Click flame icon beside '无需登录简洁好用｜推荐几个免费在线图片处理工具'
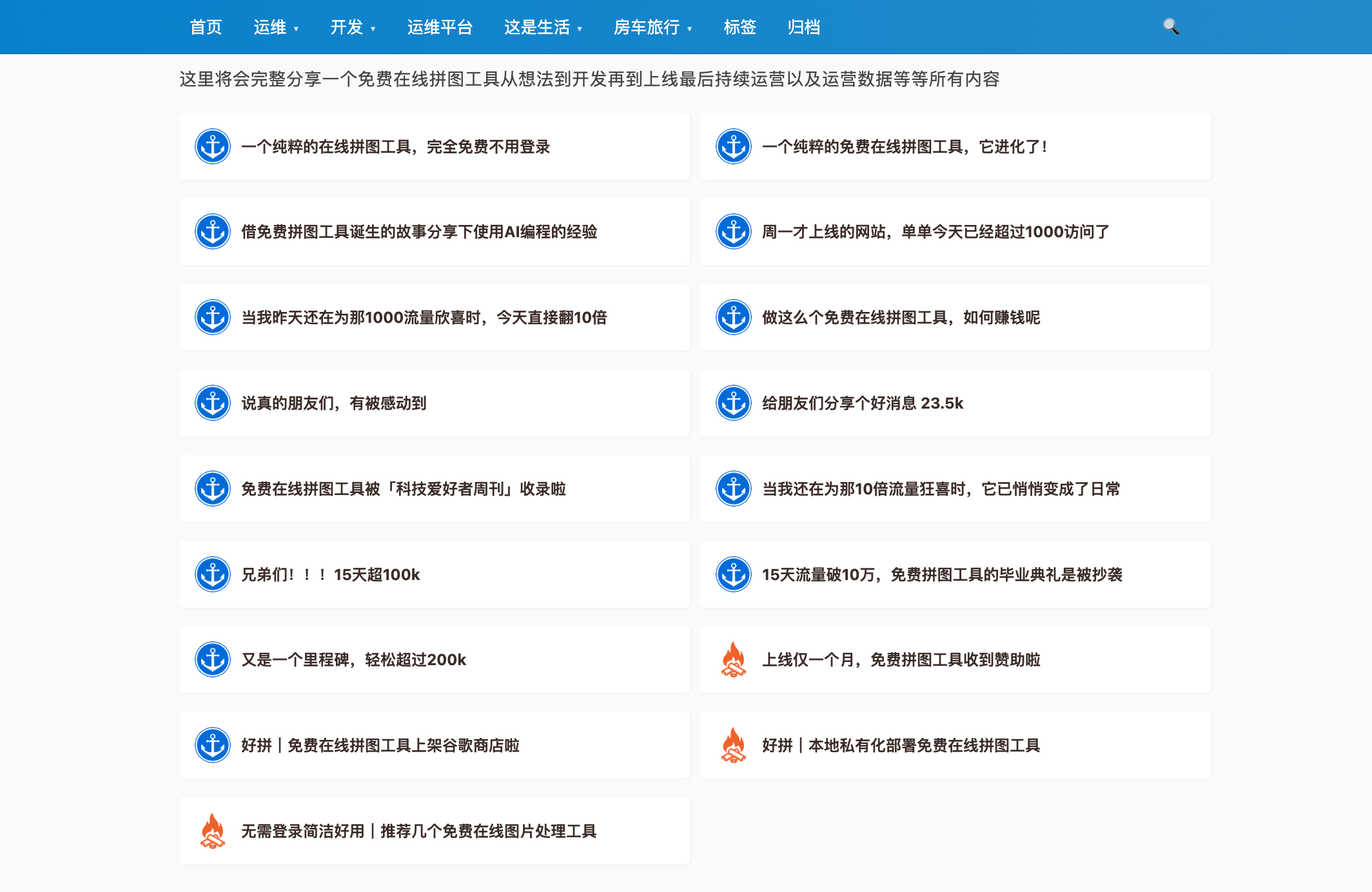1372x892 pixels. 213,831
